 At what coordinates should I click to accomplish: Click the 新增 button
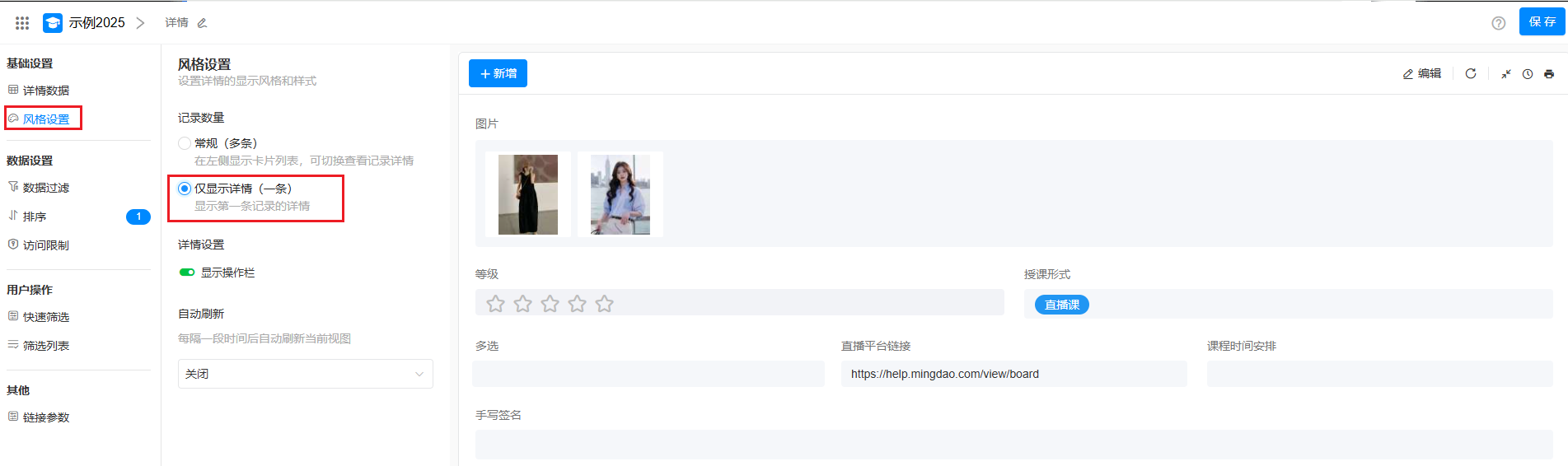[x=498, y=73]
